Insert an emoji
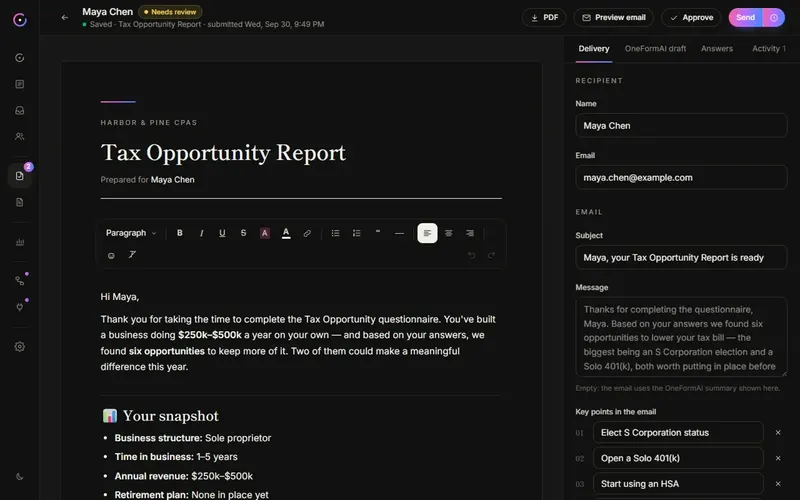 point(111,255)
